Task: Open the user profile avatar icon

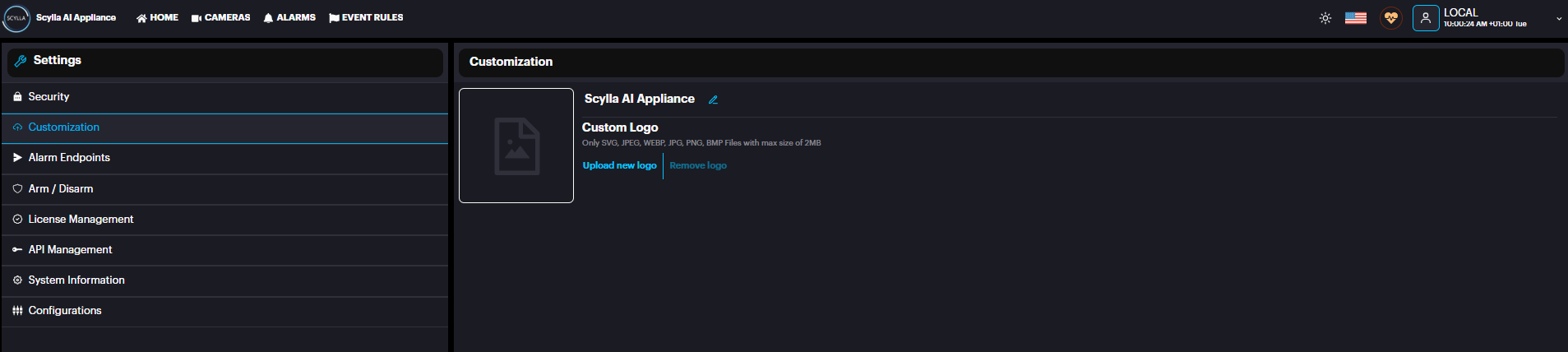Action: pos(1425,18)
